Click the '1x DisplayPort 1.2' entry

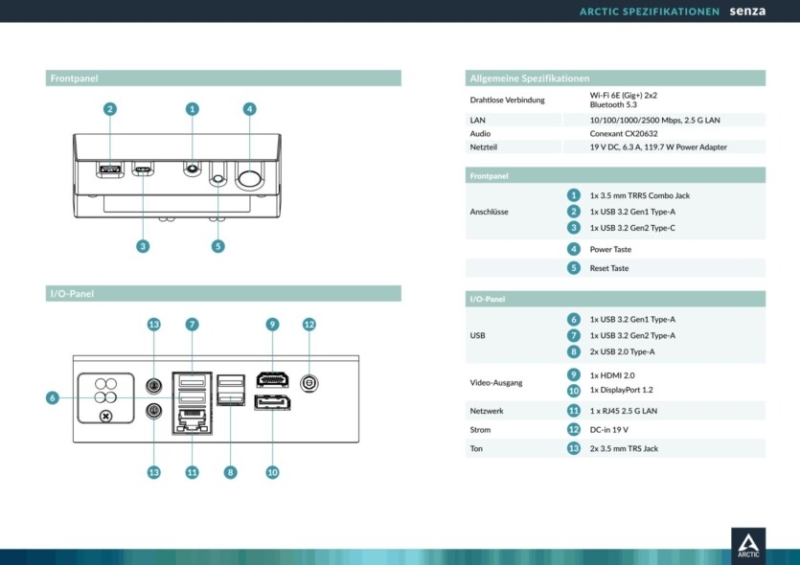click(621, 389)
